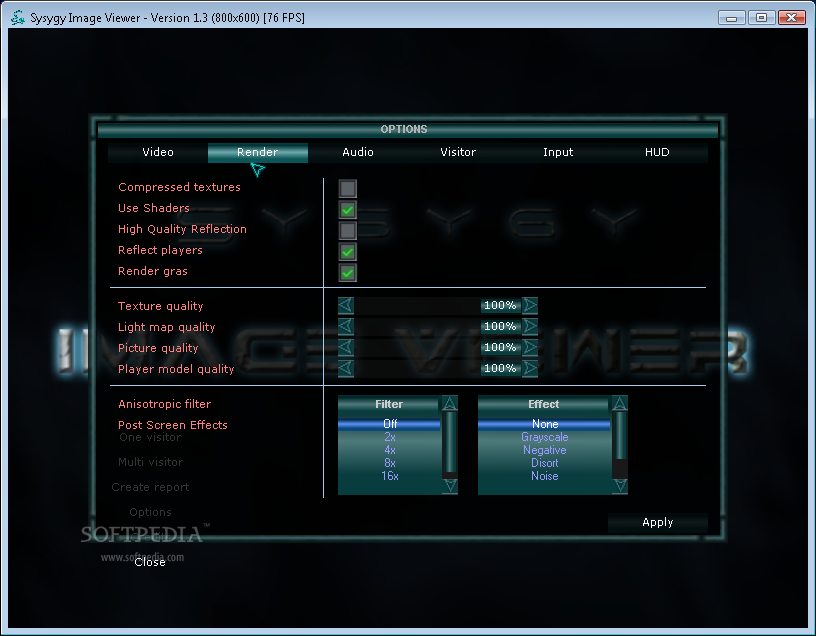Screen dimensions: 816x636
Task: Open the Audio tab
Action: coord(358,152)
